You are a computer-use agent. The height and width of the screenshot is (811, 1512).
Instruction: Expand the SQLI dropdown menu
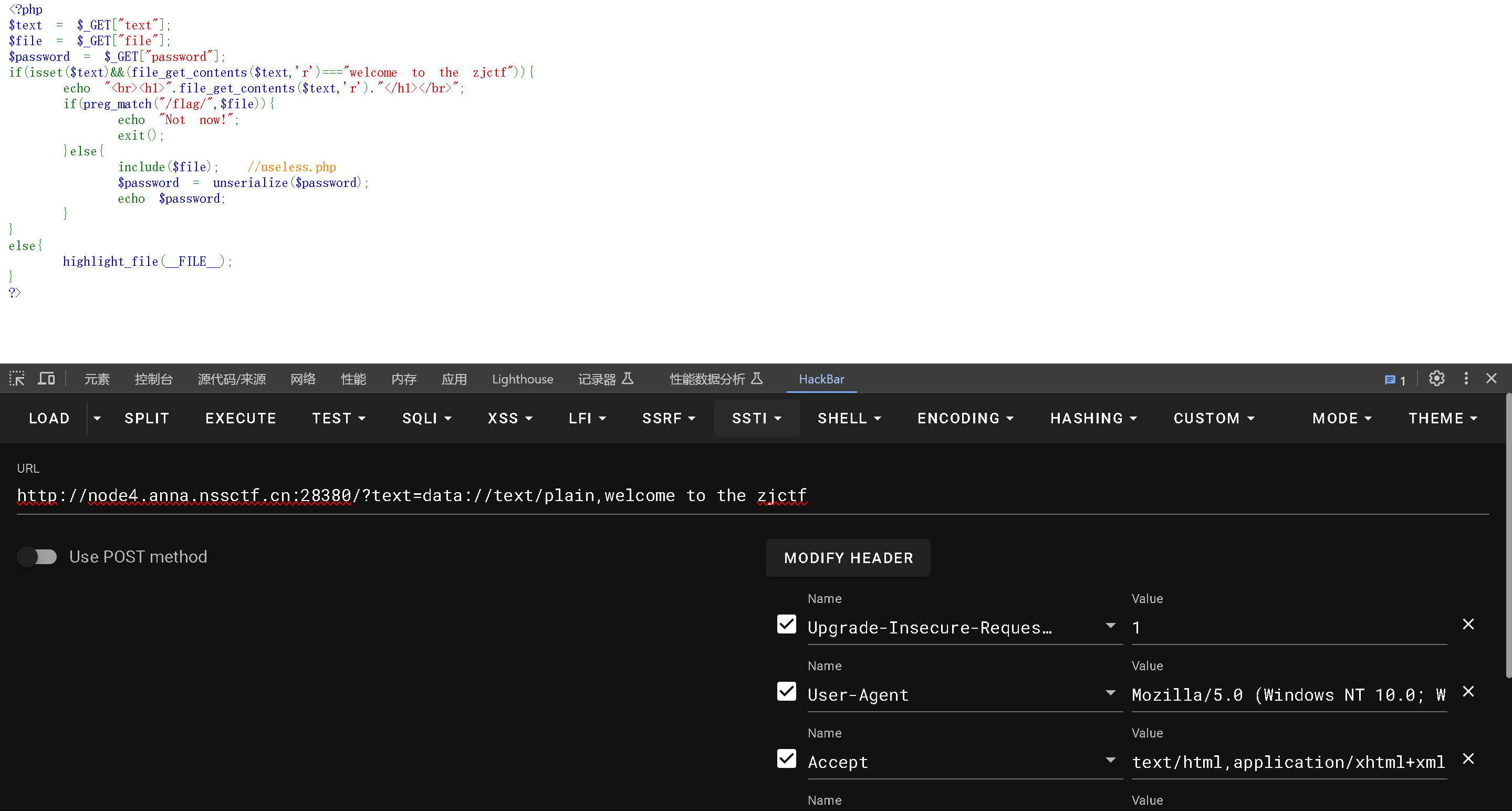[427, 419]
